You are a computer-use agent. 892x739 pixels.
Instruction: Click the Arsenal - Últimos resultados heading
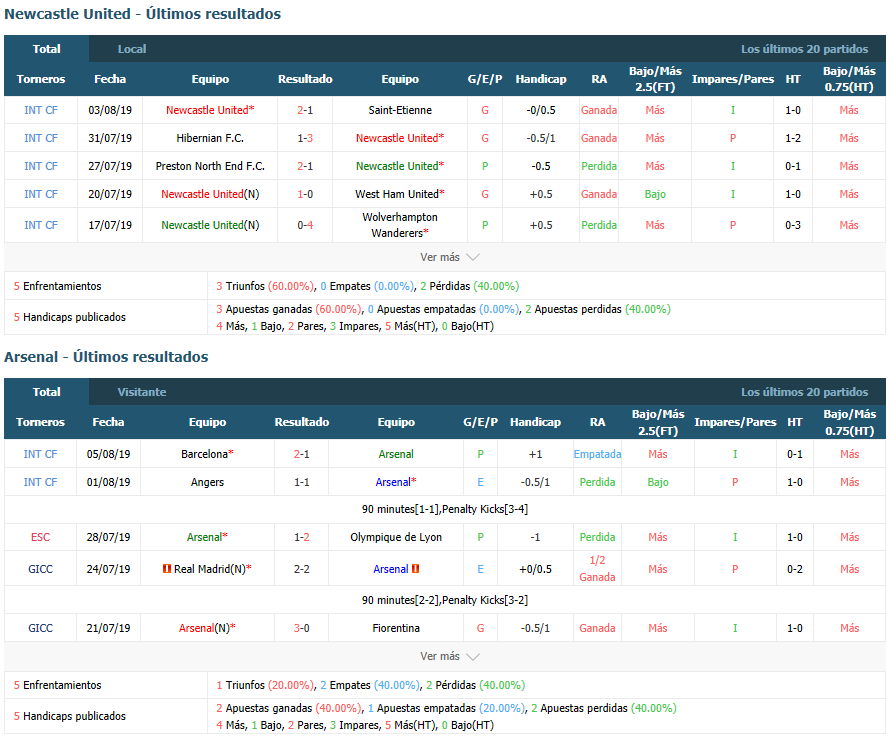[x=106, y=357]
